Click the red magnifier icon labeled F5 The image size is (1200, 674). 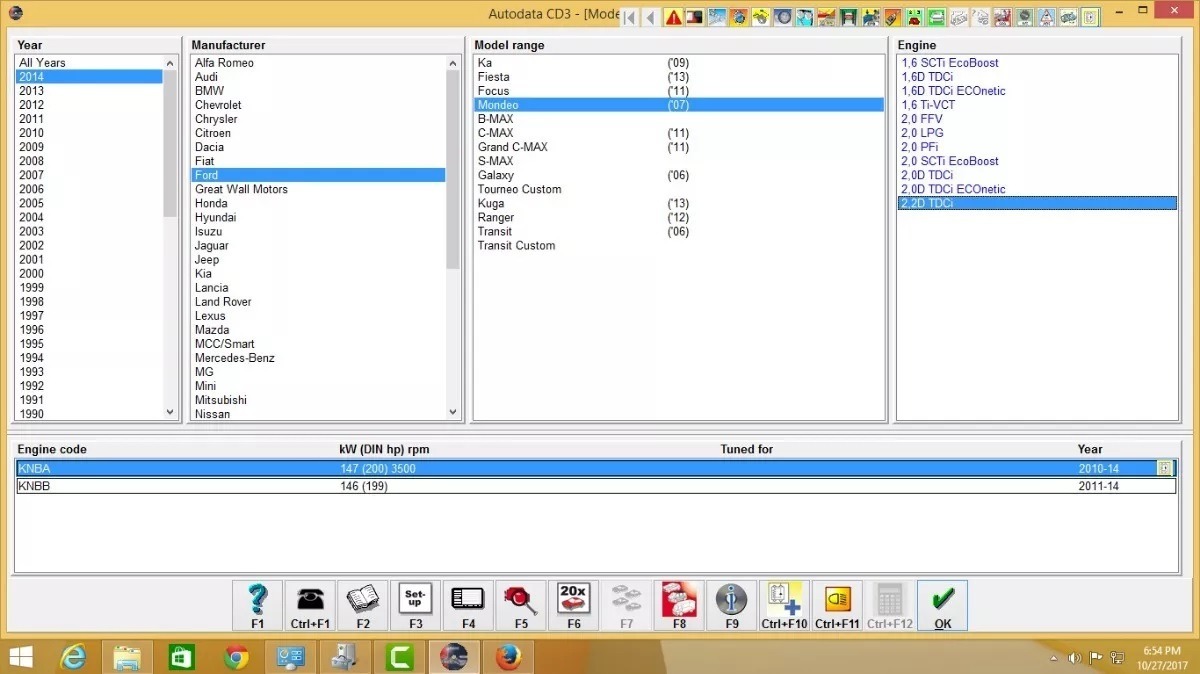[x=521, y=606]
